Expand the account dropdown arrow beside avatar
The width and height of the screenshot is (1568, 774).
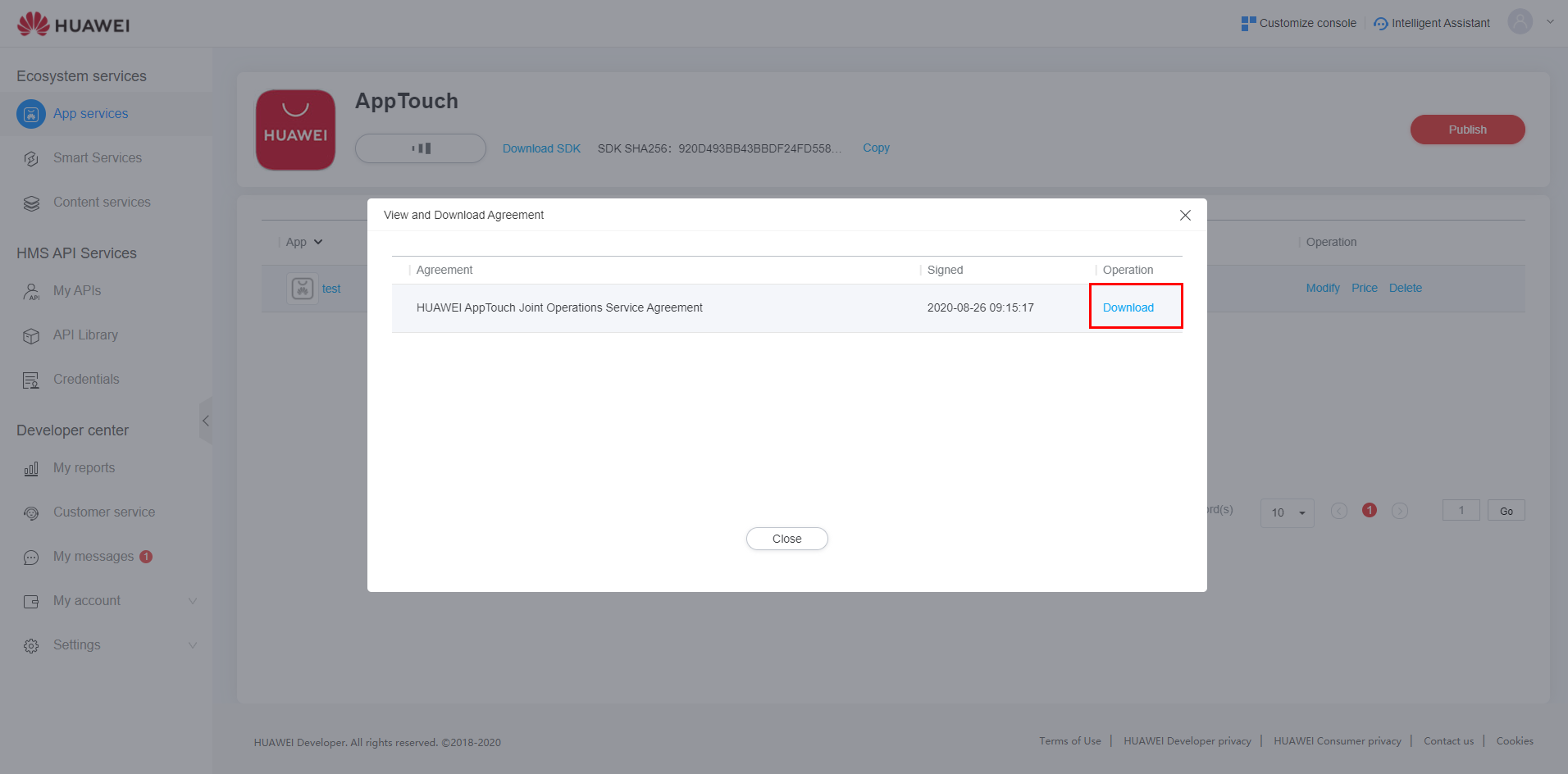tap(1550, 22)
